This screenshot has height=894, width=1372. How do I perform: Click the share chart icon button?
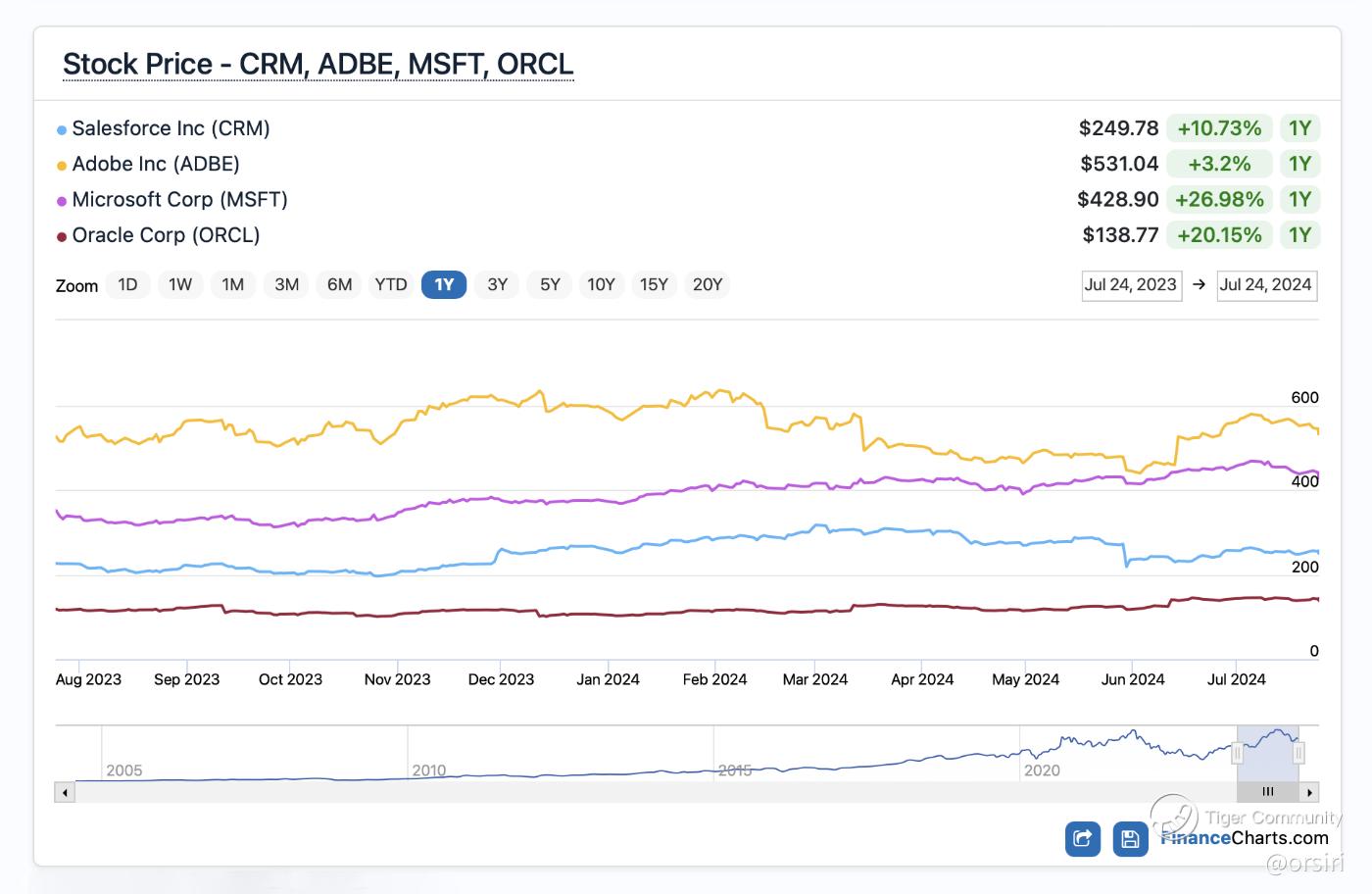1083,838
